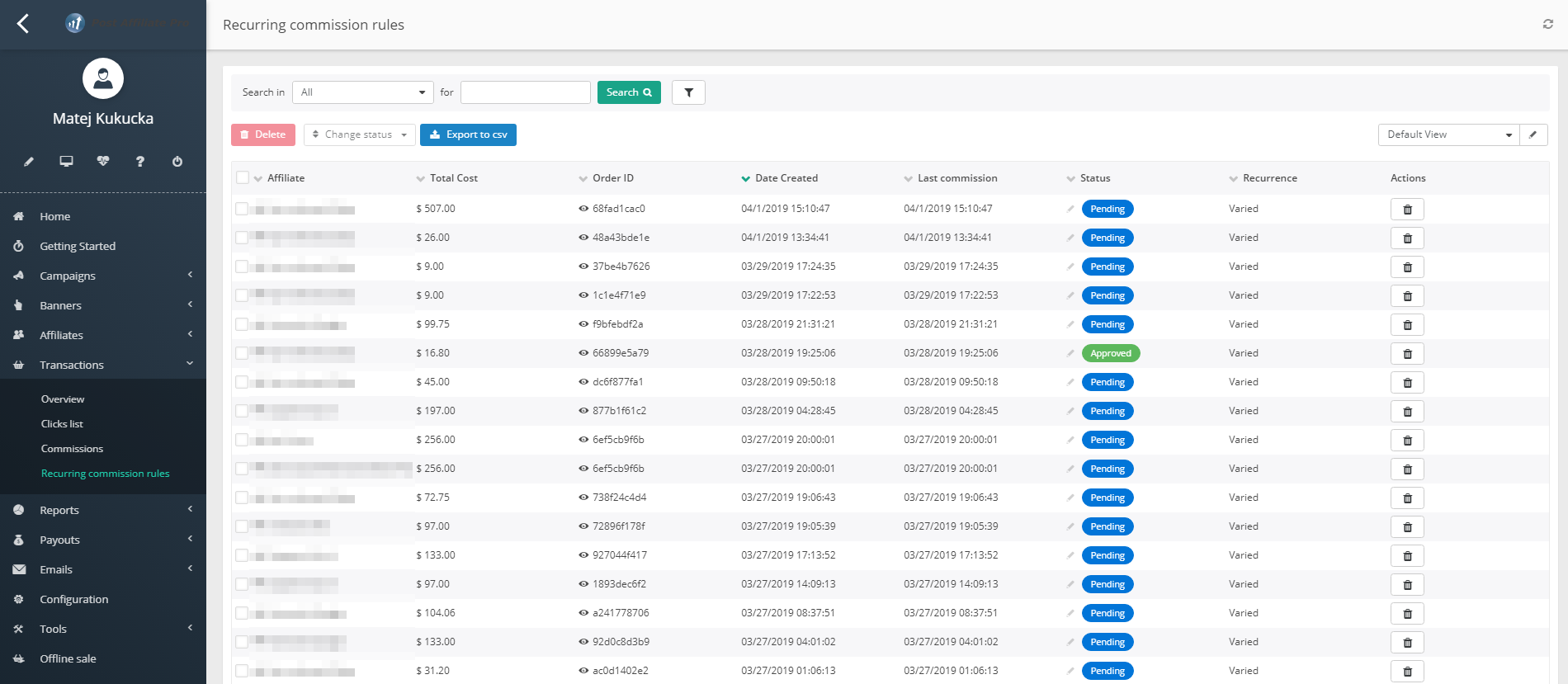Expand the Reports sidebar menu
This screenshot has width=1568, height=684.
click(x=59, y=510)
